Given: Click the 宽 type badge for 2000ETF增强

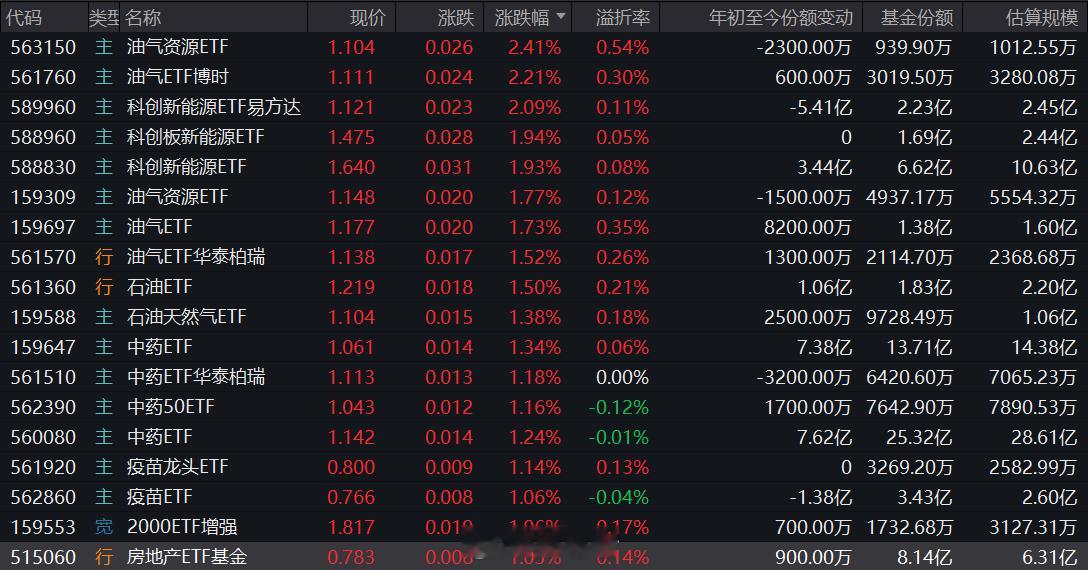Looking at the screenshot, I should tap(104, 527).
